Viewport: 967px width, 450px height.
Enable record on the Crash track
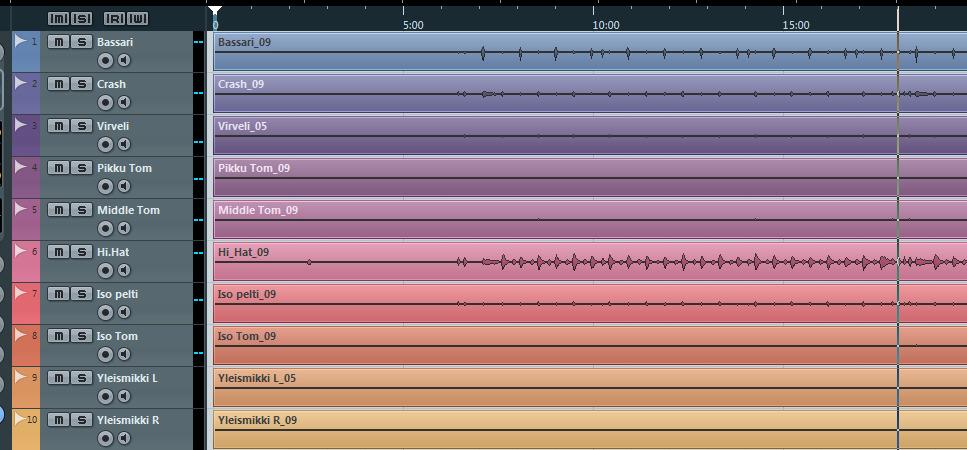click(x=105, y=102)
